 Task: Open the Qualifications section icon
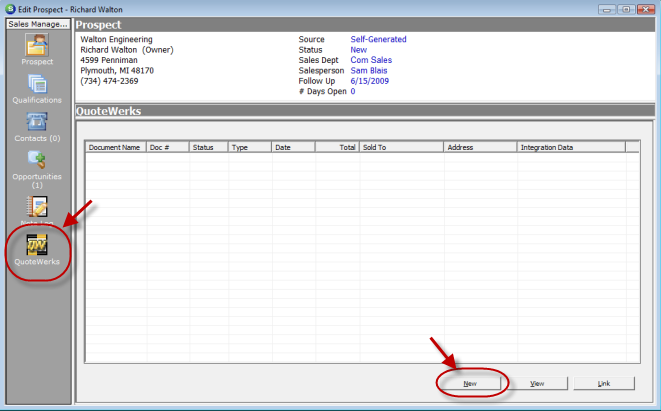pos(37,86)
